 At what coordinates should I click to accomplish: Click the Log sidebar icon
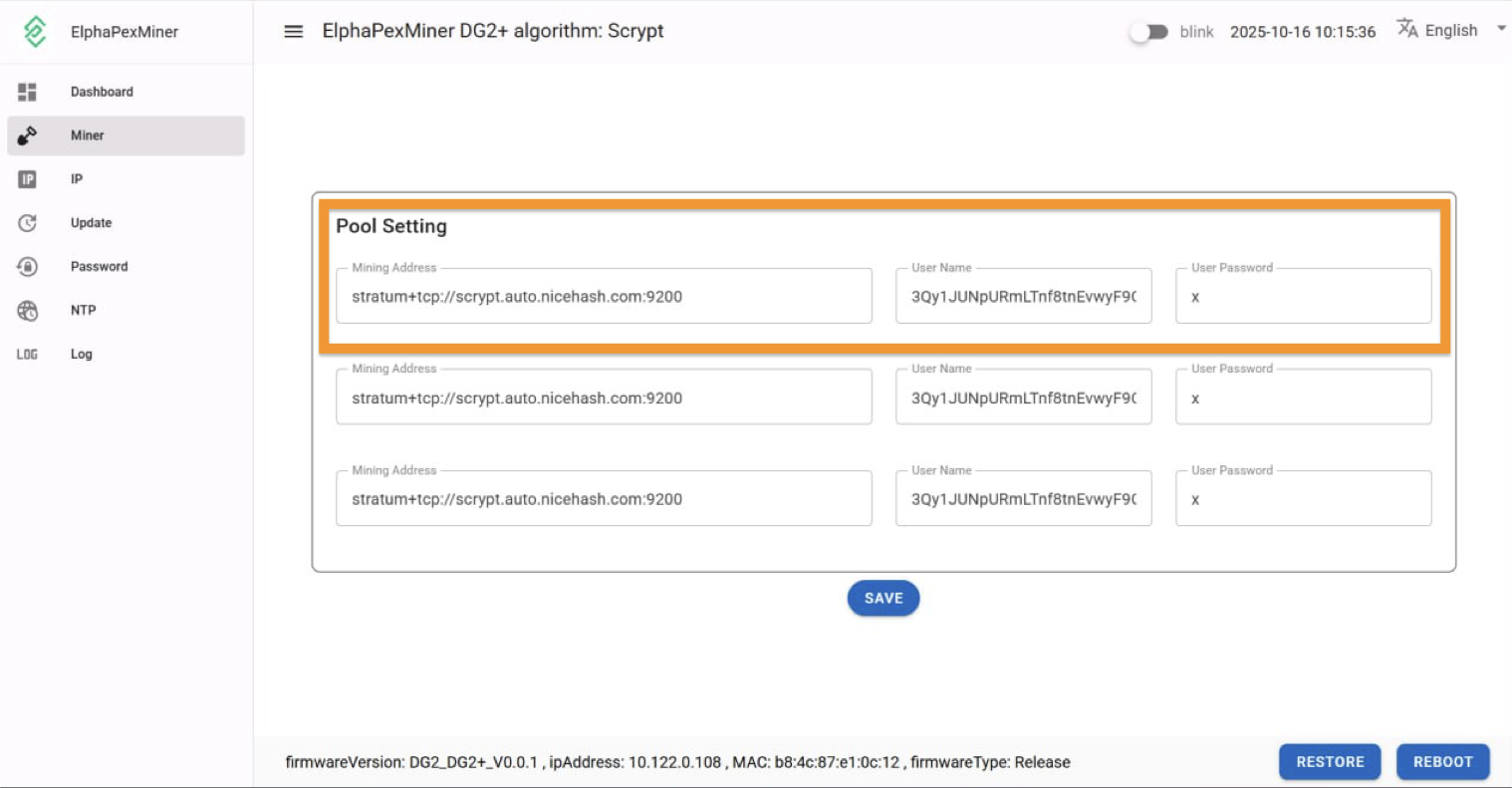coord(27,355)
